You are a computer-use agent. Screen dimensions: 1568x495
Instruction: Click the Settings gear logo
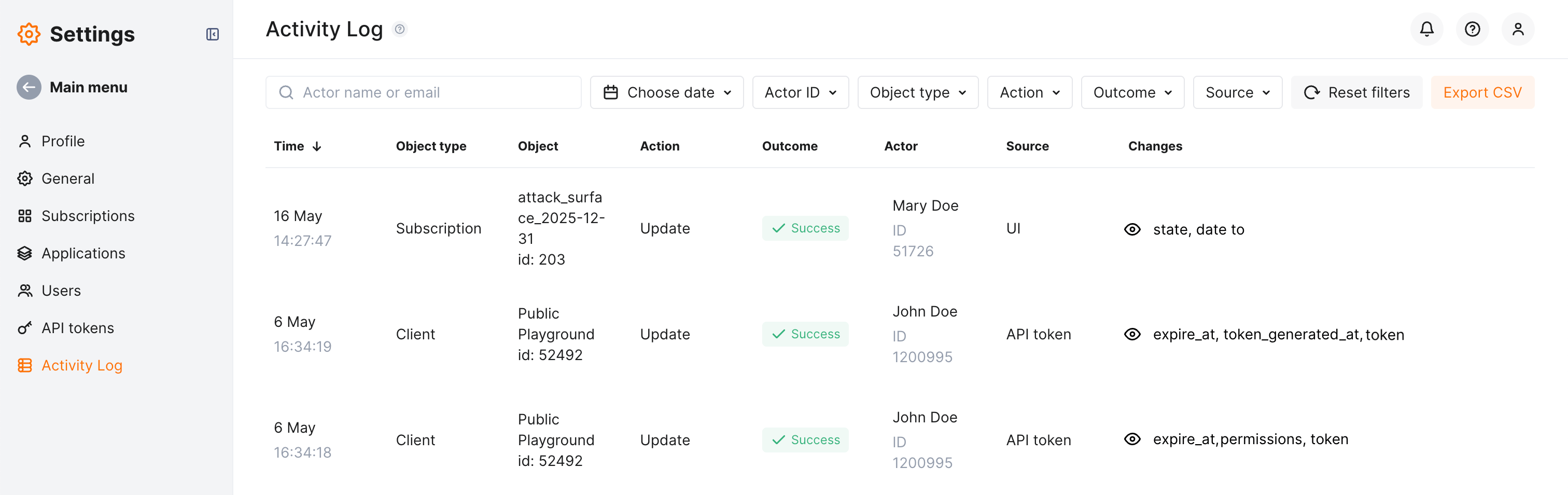(29, 34)
